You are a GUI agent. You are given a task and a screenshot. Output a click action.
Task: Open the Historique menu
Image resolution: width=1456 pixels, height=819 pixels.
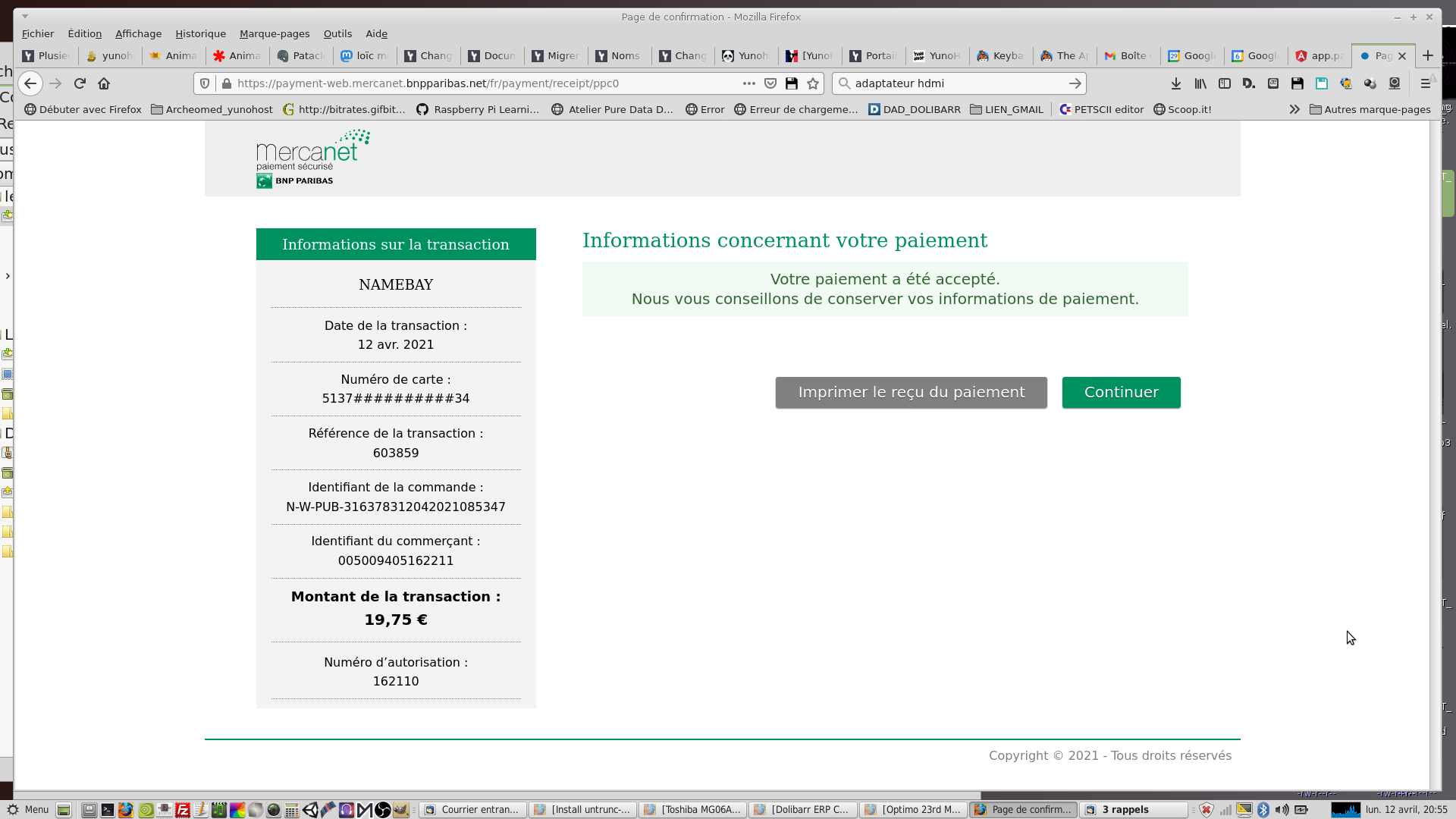coord(200,33)
